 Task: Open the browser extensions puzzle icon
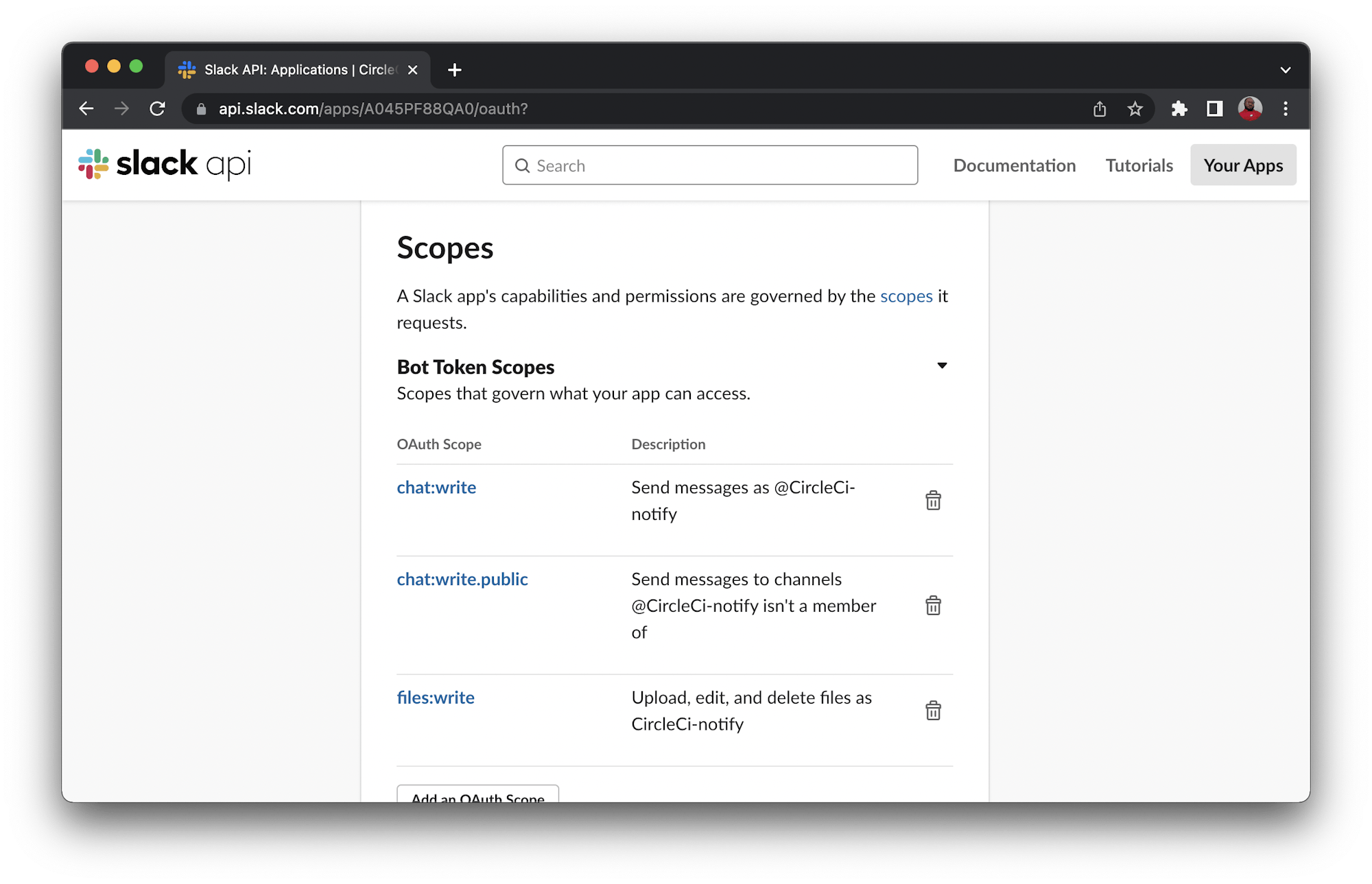tap(1180, 108)
